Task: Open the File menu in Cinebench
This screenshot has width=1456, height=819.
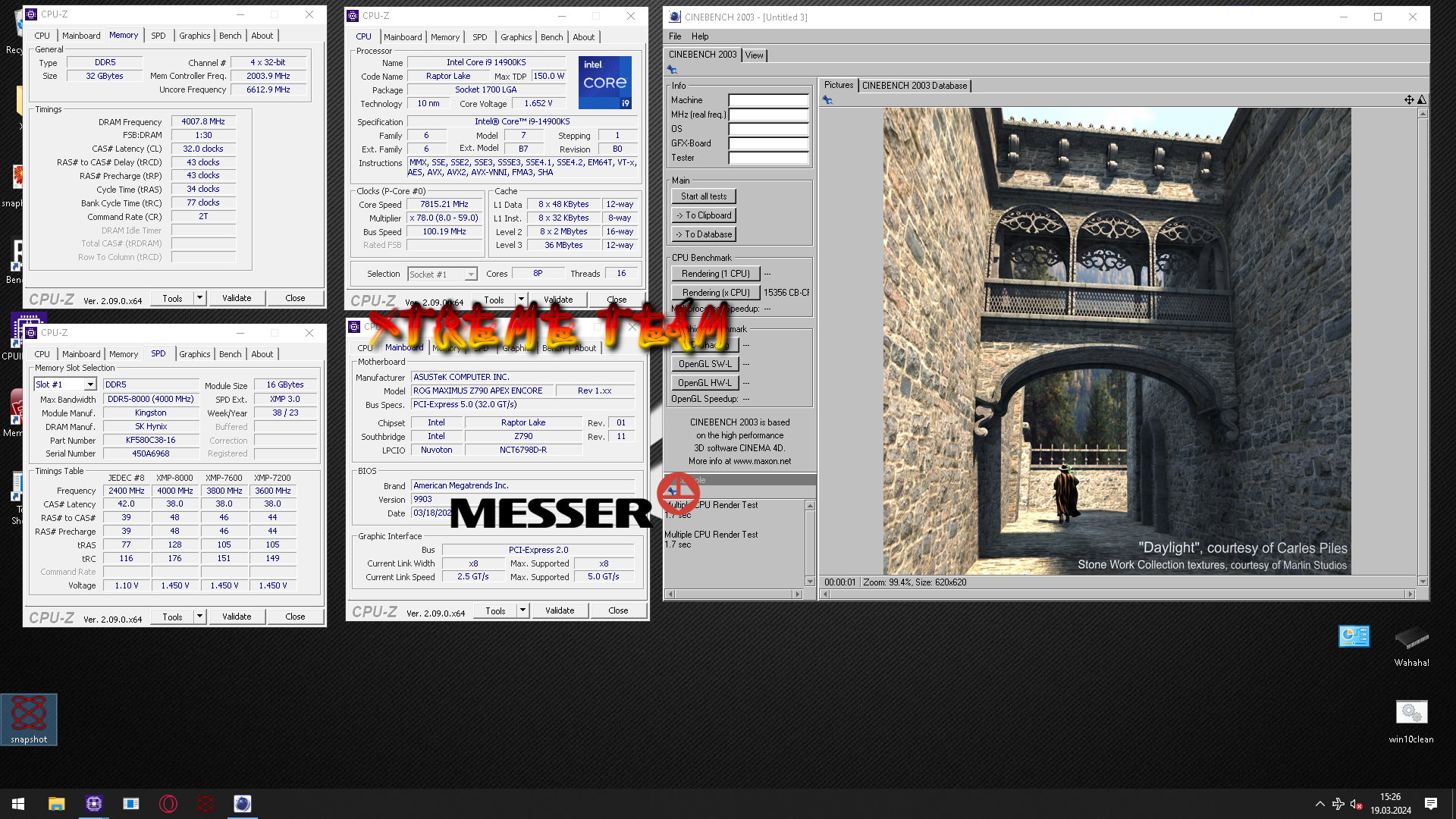Action: (675, 36)
